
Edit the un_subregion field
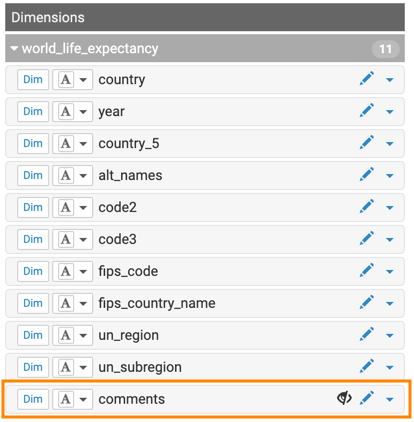367,367
